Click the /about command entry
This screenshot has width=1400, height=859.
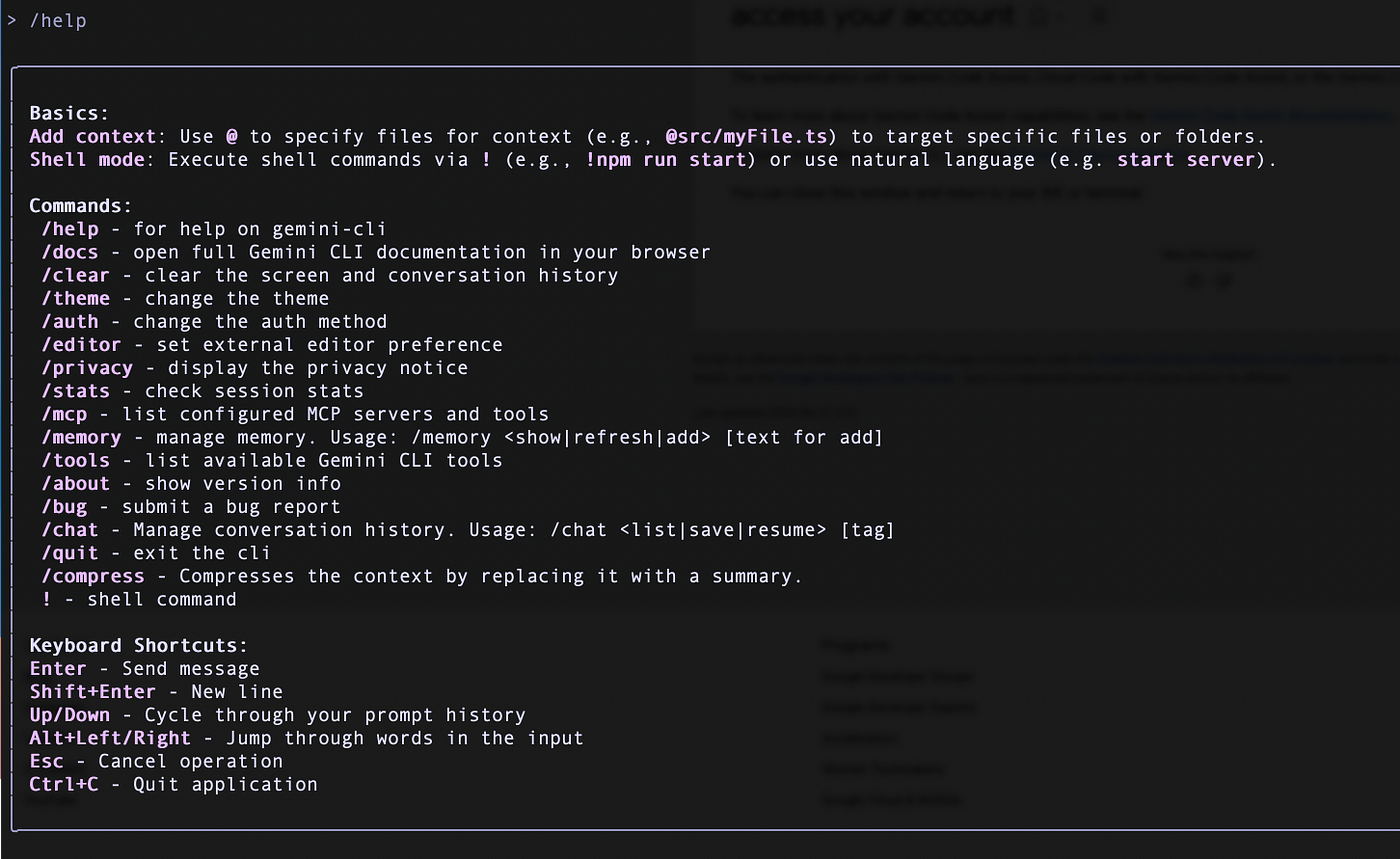(191, 483)
